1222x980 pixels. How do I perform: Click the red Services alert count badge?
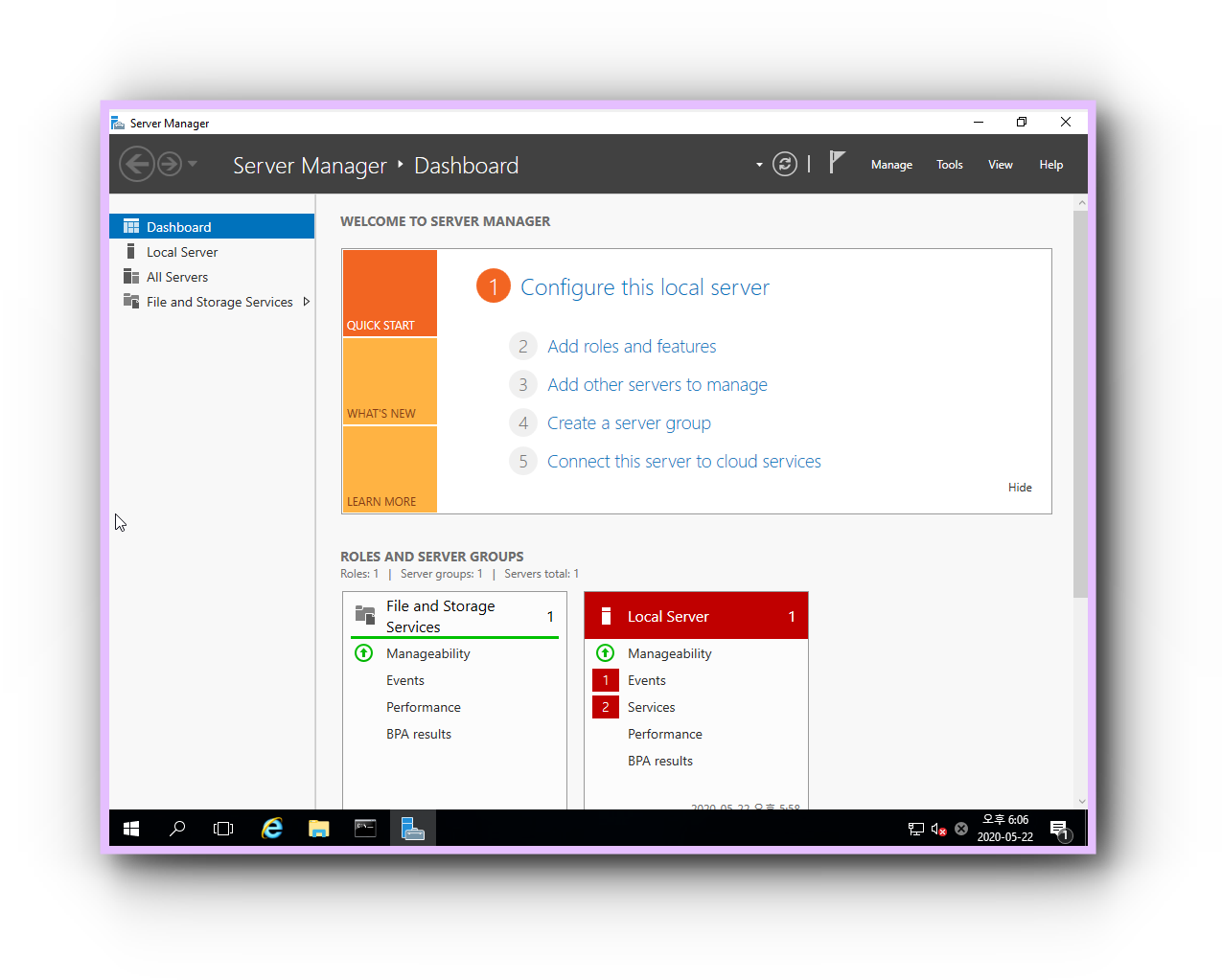606,707
